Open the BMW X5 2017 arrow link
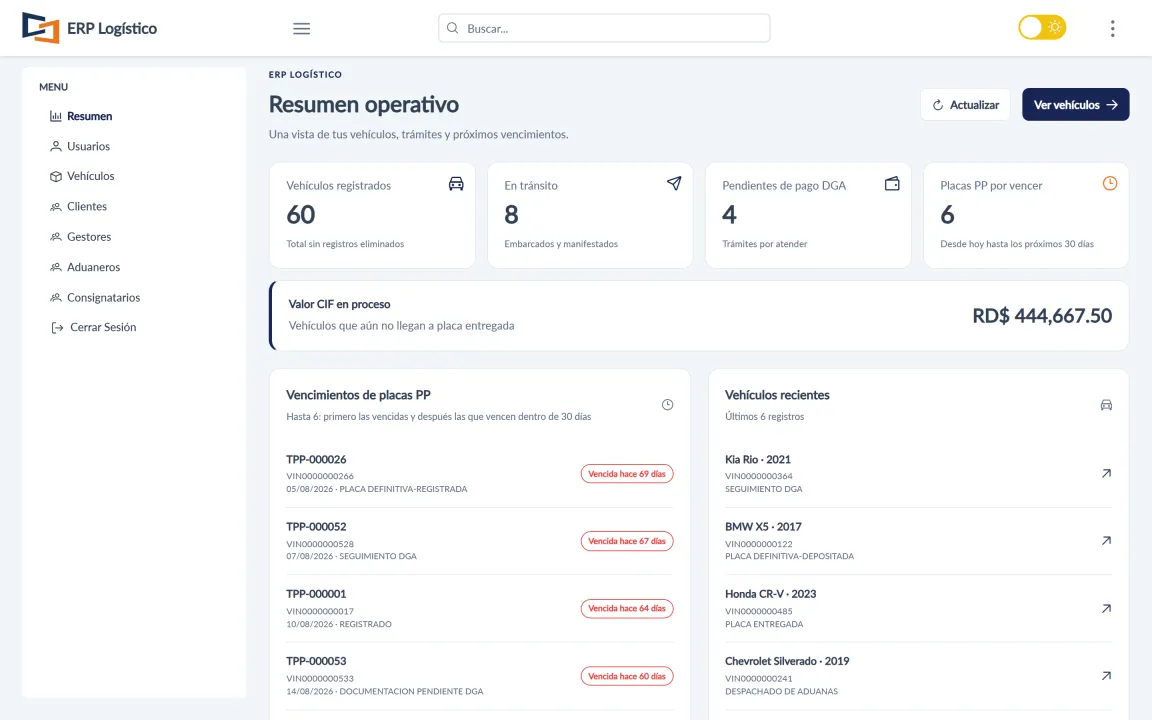Screen dimensions: 1152x720 pyautogui.click(x=1106, y=541)
